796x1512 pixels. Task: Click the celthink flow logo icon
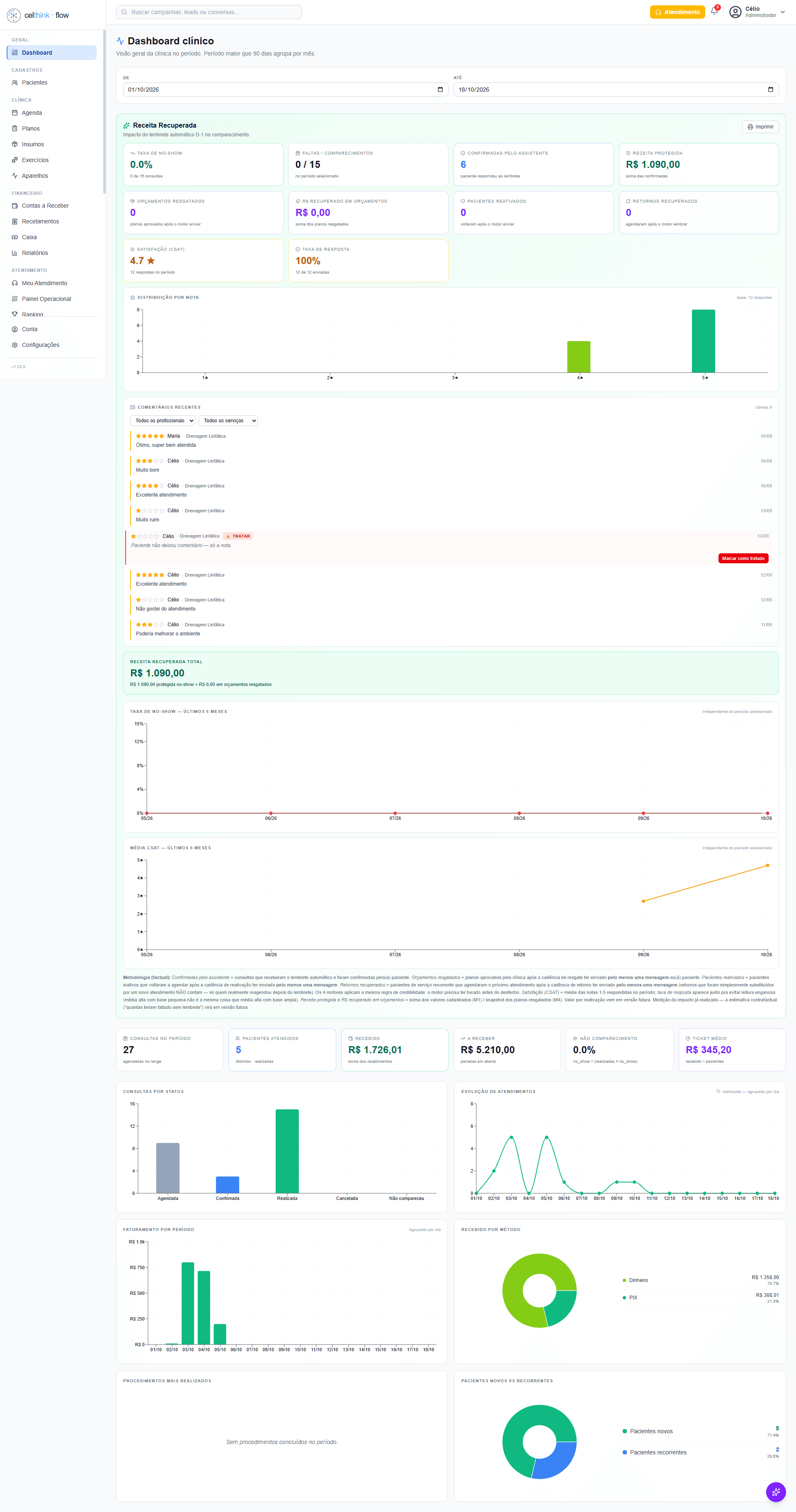point(14,15)
